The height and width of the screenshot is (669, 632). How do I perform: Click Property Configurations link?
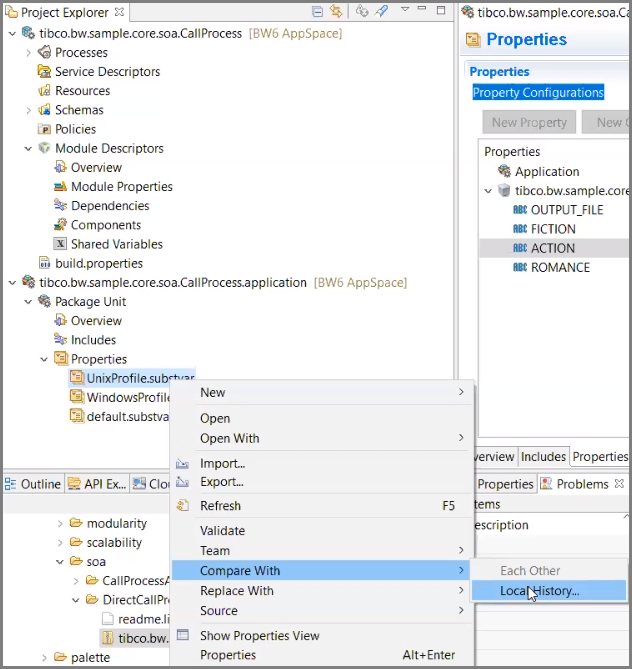[538, 92]
